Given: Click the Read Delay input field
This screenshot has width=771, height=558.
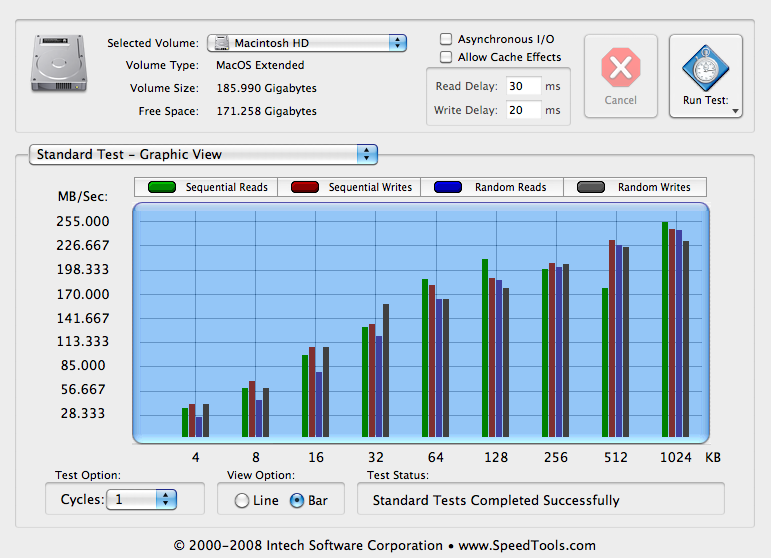Looking at the screenshot, I should [x=524, y=86].
